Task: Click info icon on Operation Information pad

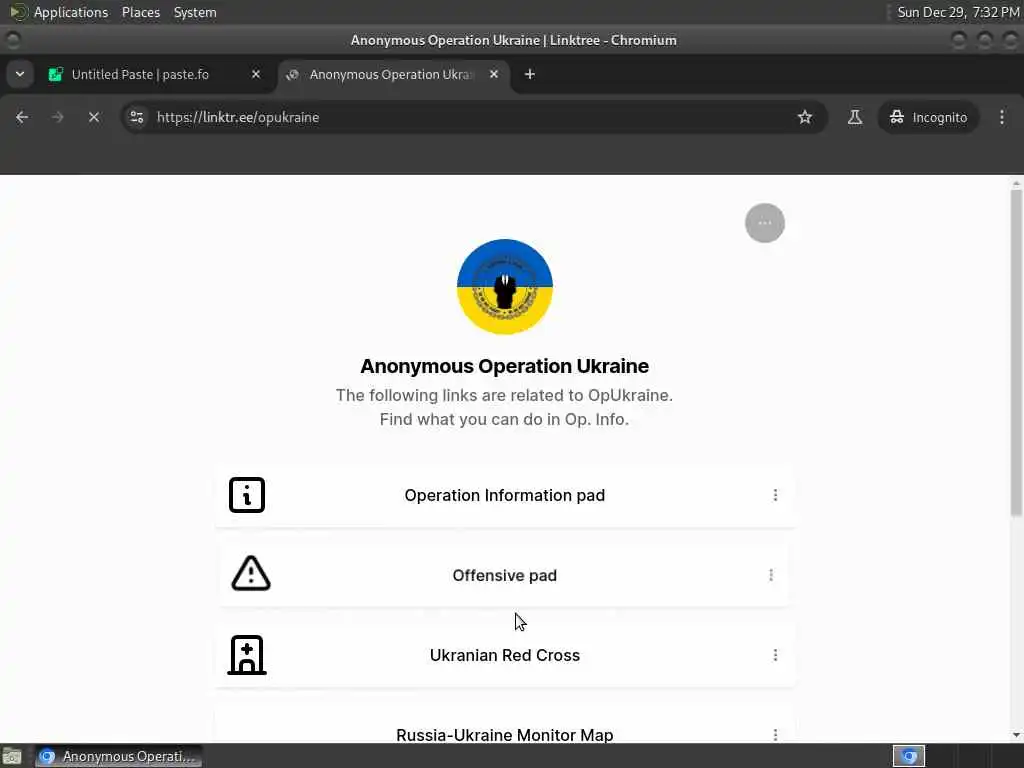Action: coord(247,495)
